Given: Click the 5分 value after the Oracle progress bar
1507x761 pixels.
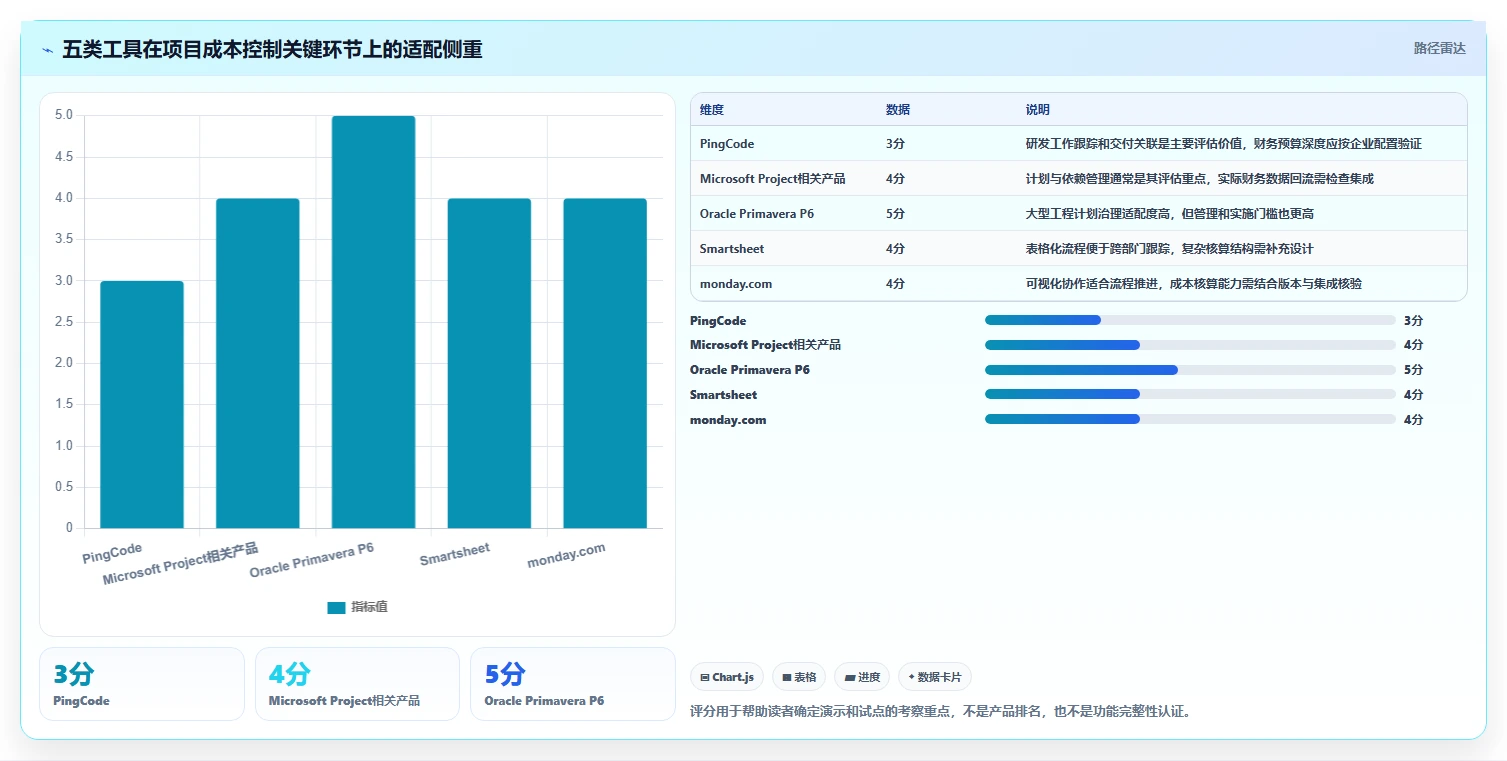Looking at the screenshot, I should pos(1413,370).
